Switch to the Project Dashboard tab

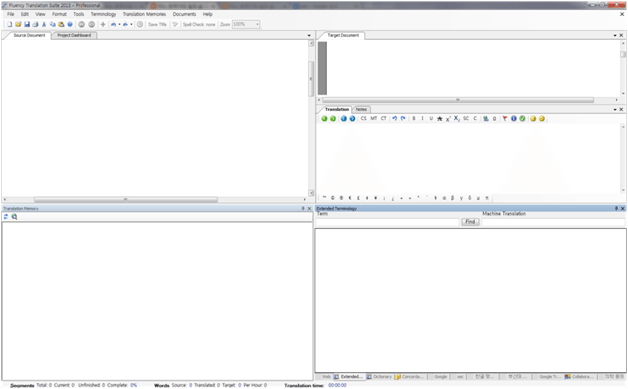74,35
